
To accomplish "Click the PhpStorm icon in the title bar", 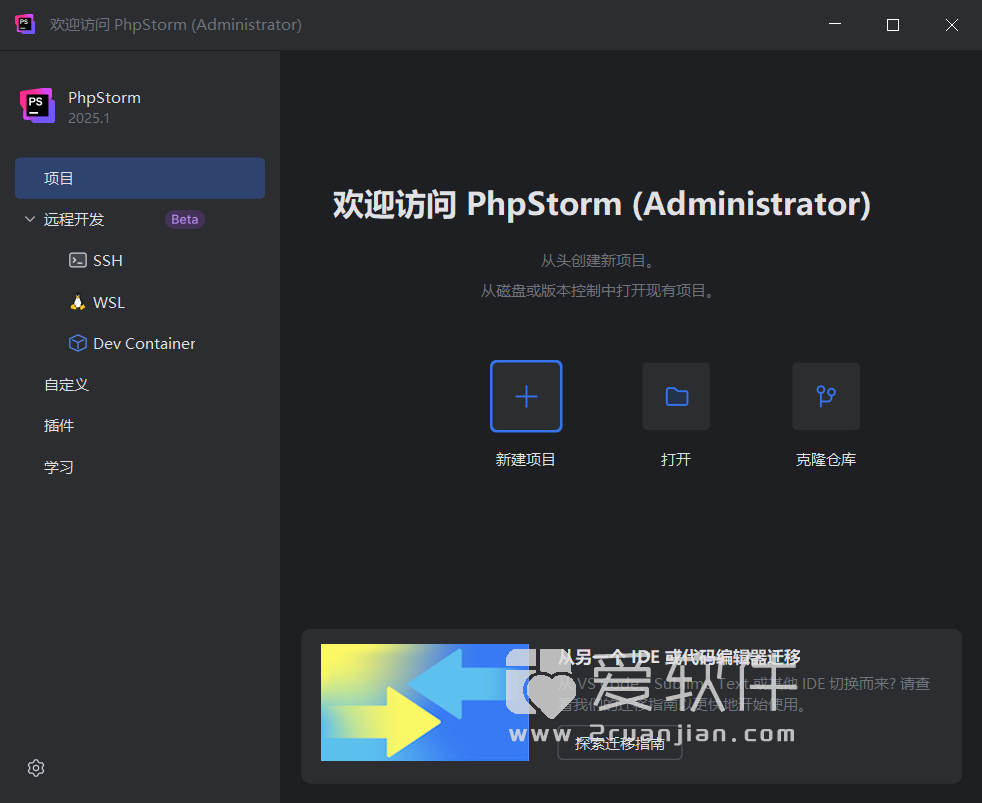I will [x=24, y=24].
